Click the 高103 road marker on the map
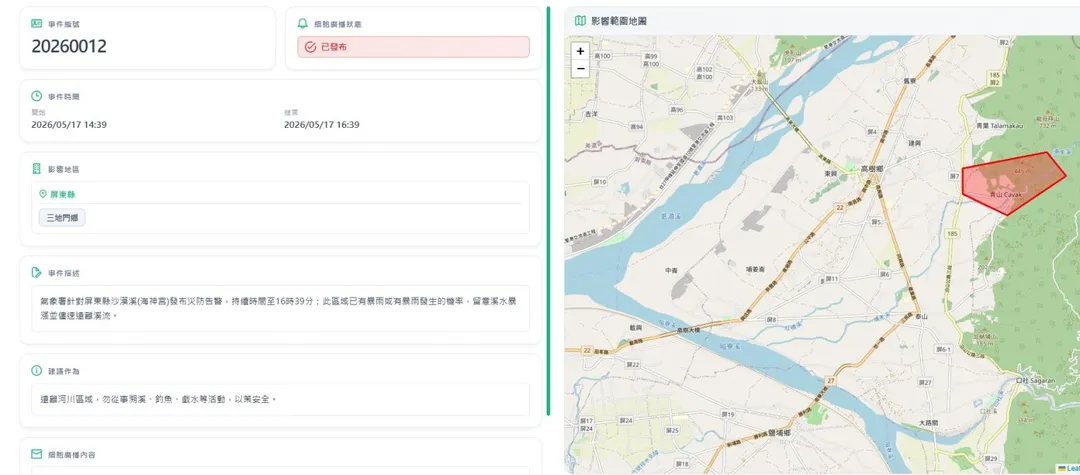This screenshot has height=475, width=1080. [725, 118]
